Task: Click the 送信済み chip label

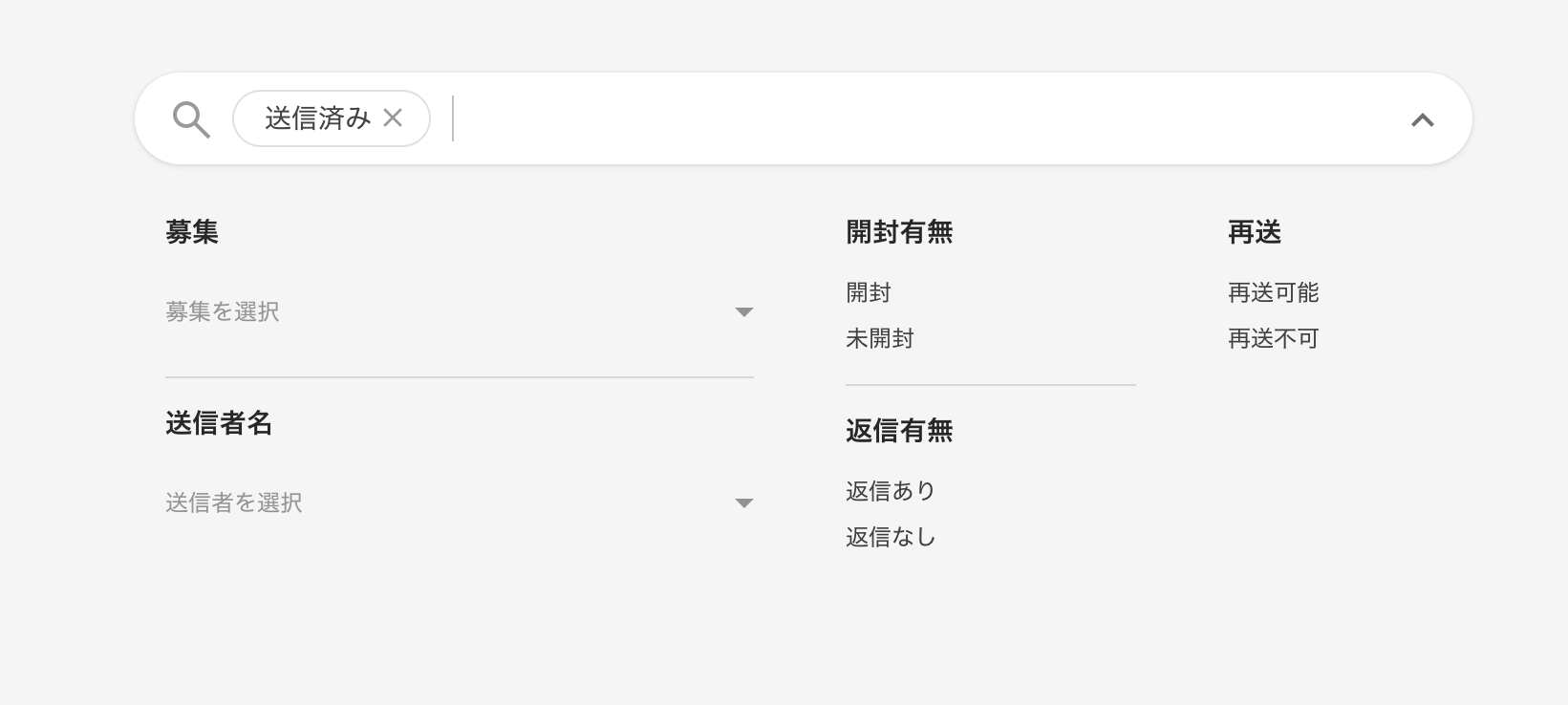Action: coord(317,118)
